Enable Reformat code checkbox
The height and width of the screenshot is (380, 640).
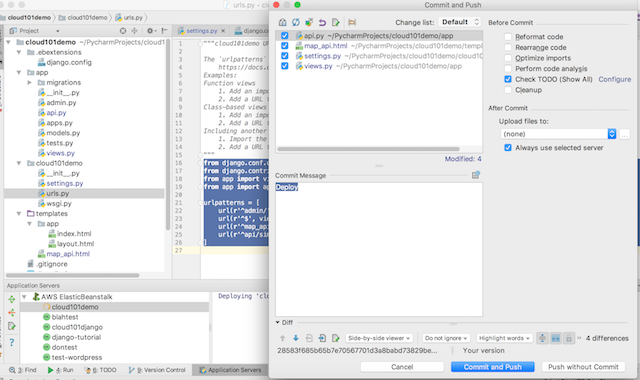pyautogui.click(x=508, y=37)
